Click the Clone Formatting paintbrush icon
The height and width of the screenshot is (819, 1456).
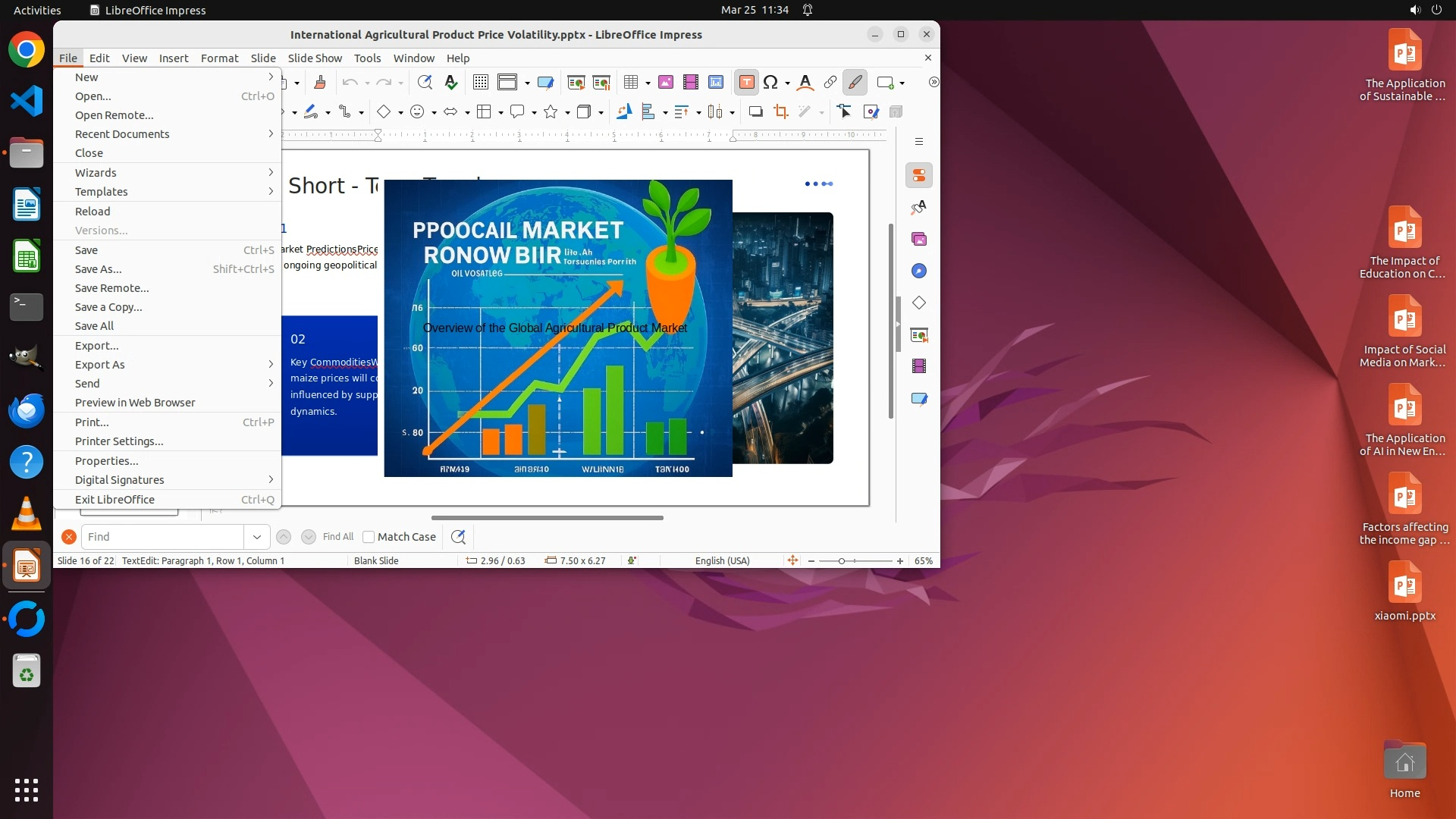coord(319,83)
